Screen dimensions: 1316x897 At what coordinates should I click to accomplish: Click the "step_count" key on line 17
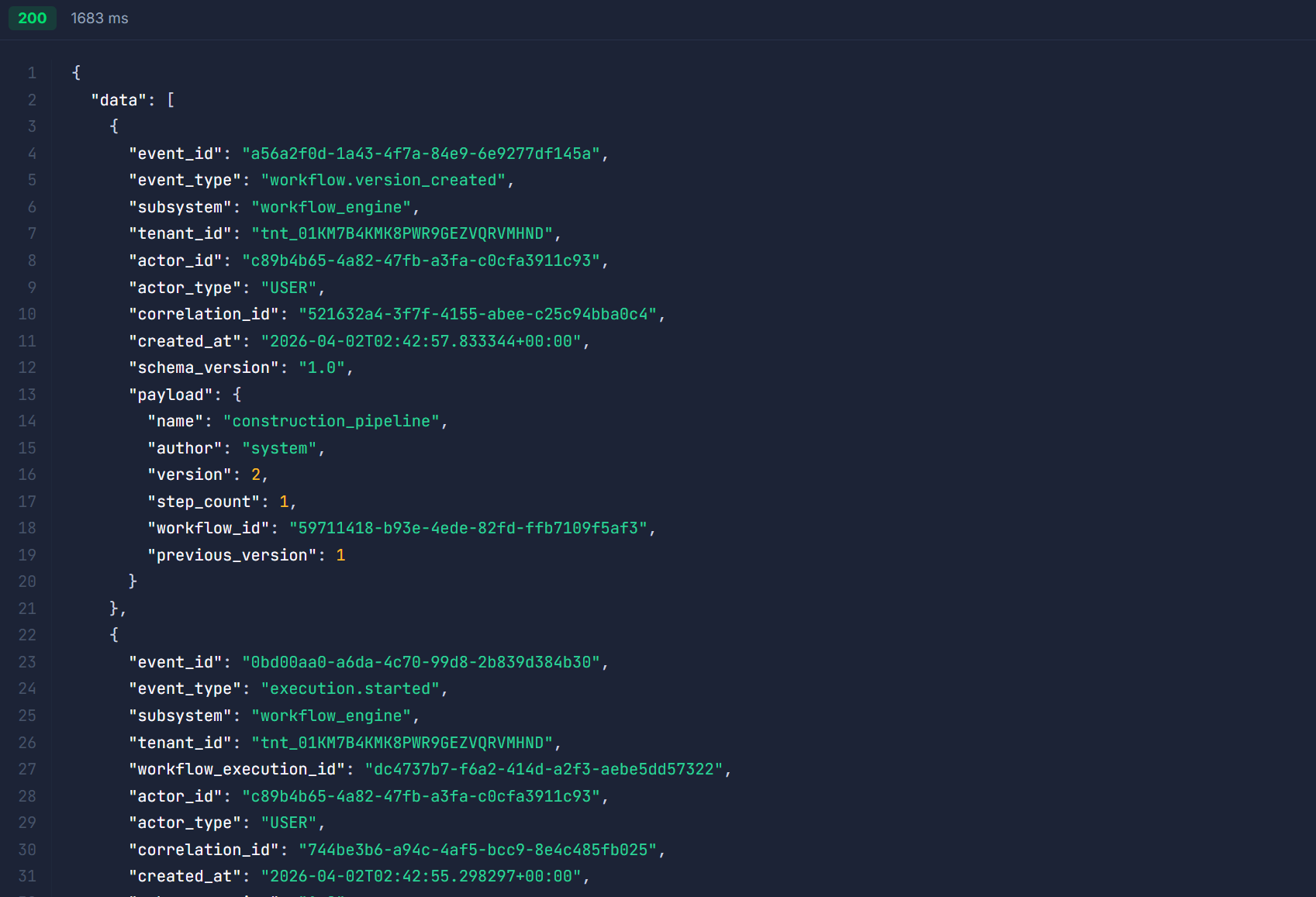[203, 502]
